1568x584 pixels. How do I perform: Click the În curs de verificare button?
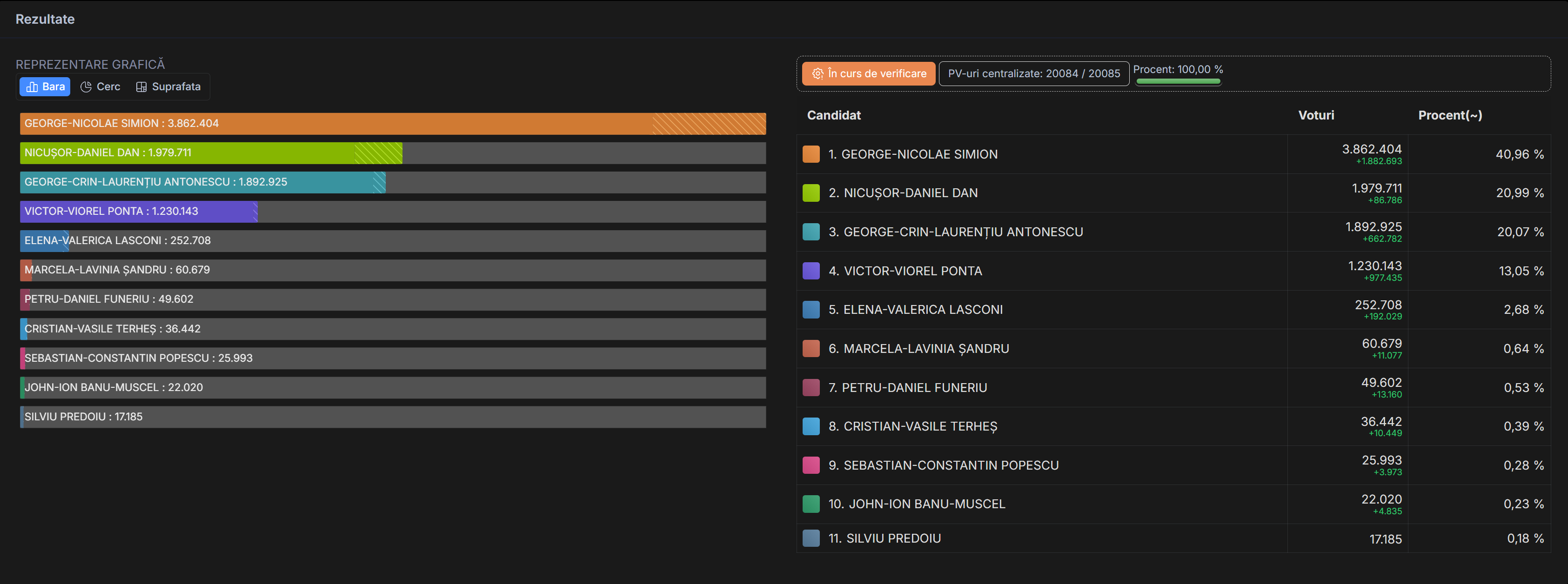869,73
